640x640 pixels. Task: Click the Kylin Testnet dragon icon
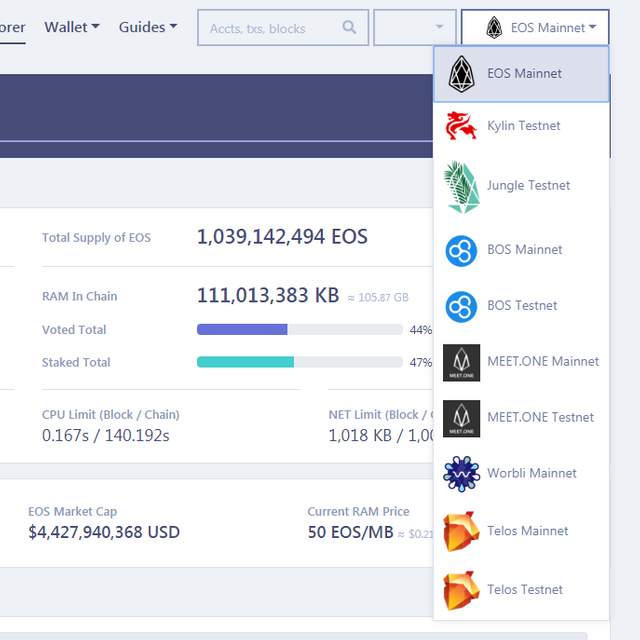tap(461, 126)
